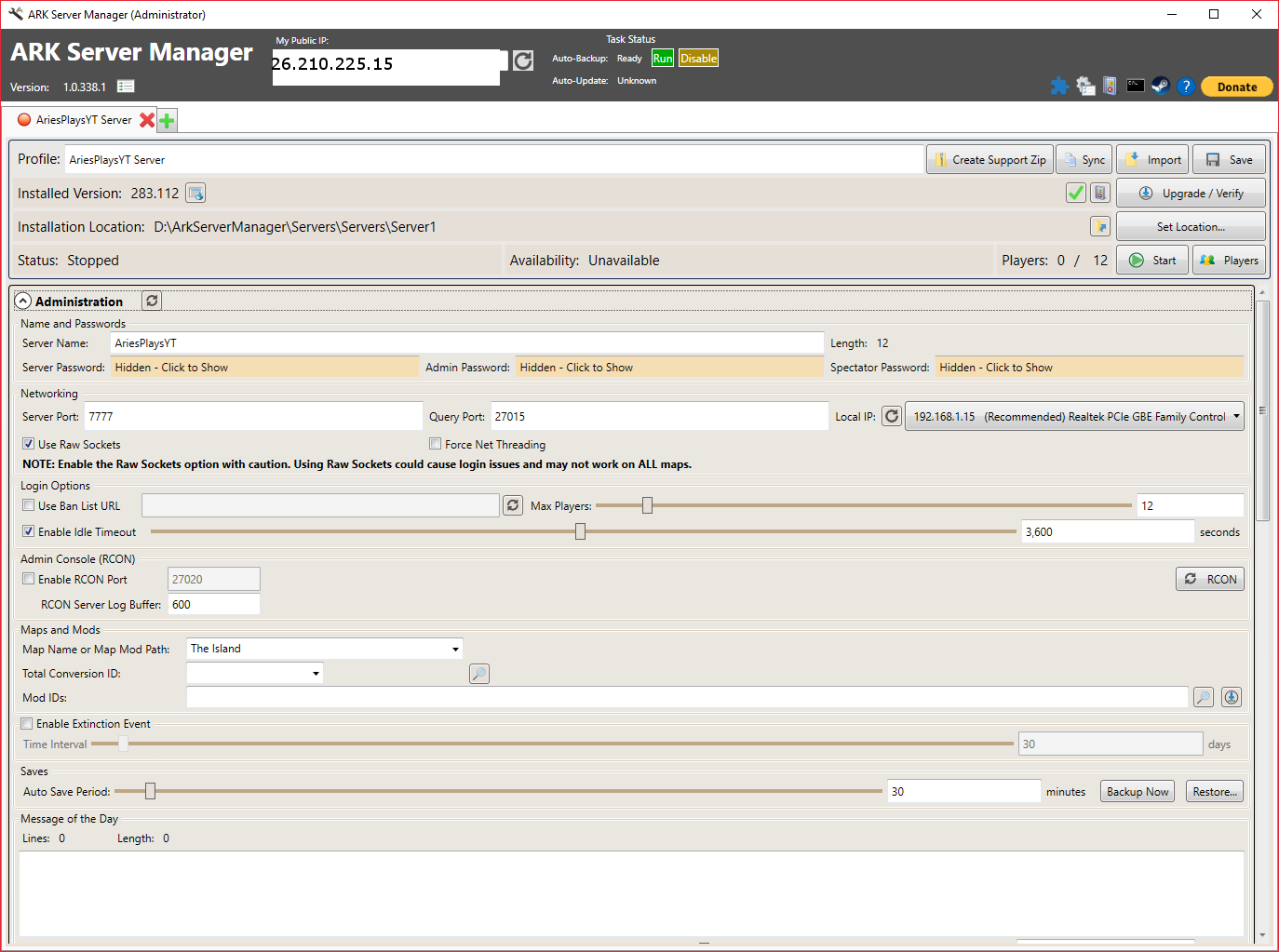This screenshot has width=1279, height=952.
Task: Click Upgrade / Verify button
Action: pos(1191,193)
